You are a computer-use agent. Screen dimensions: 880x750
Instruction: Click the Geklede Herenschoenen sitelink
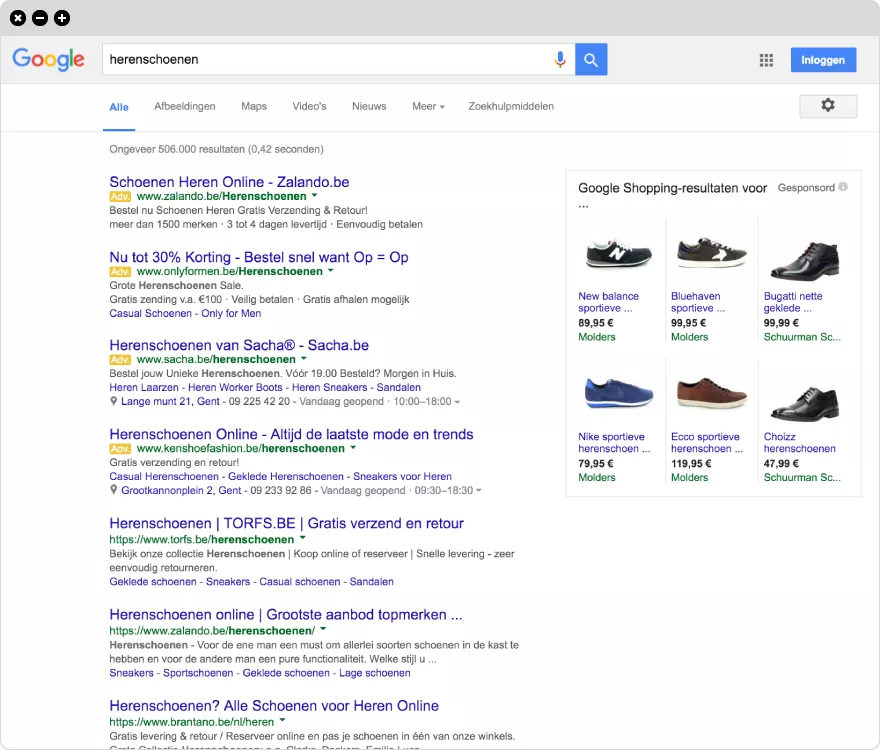tap(286, 476)
